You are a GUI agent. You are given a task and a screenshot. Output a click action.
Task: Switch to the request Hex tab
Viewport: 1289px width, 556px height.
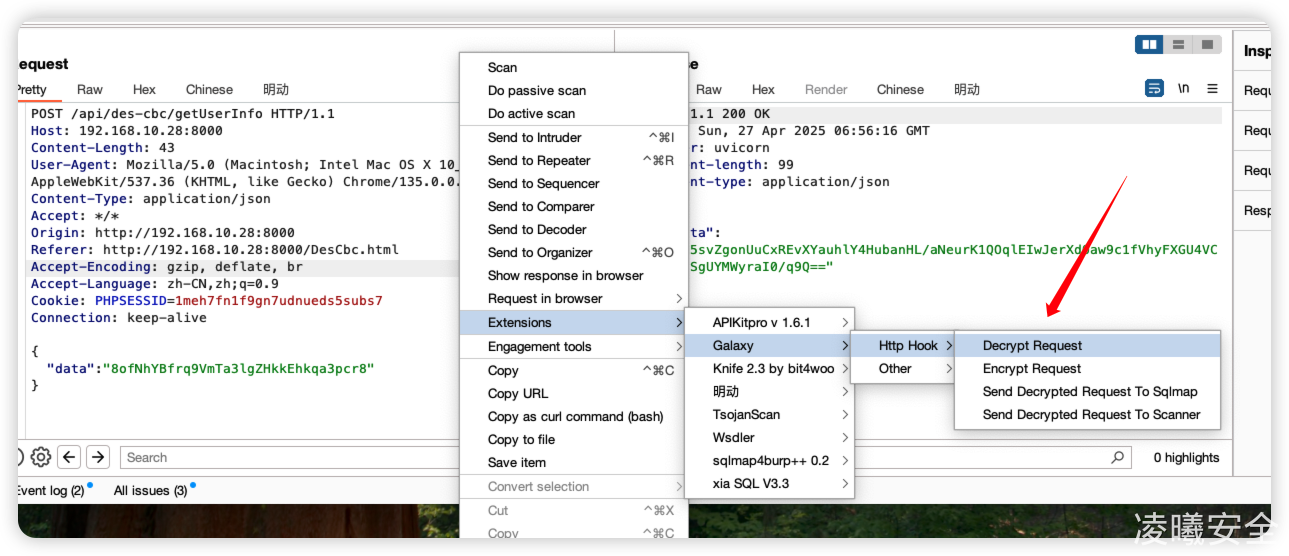click(x=144, y=89)
